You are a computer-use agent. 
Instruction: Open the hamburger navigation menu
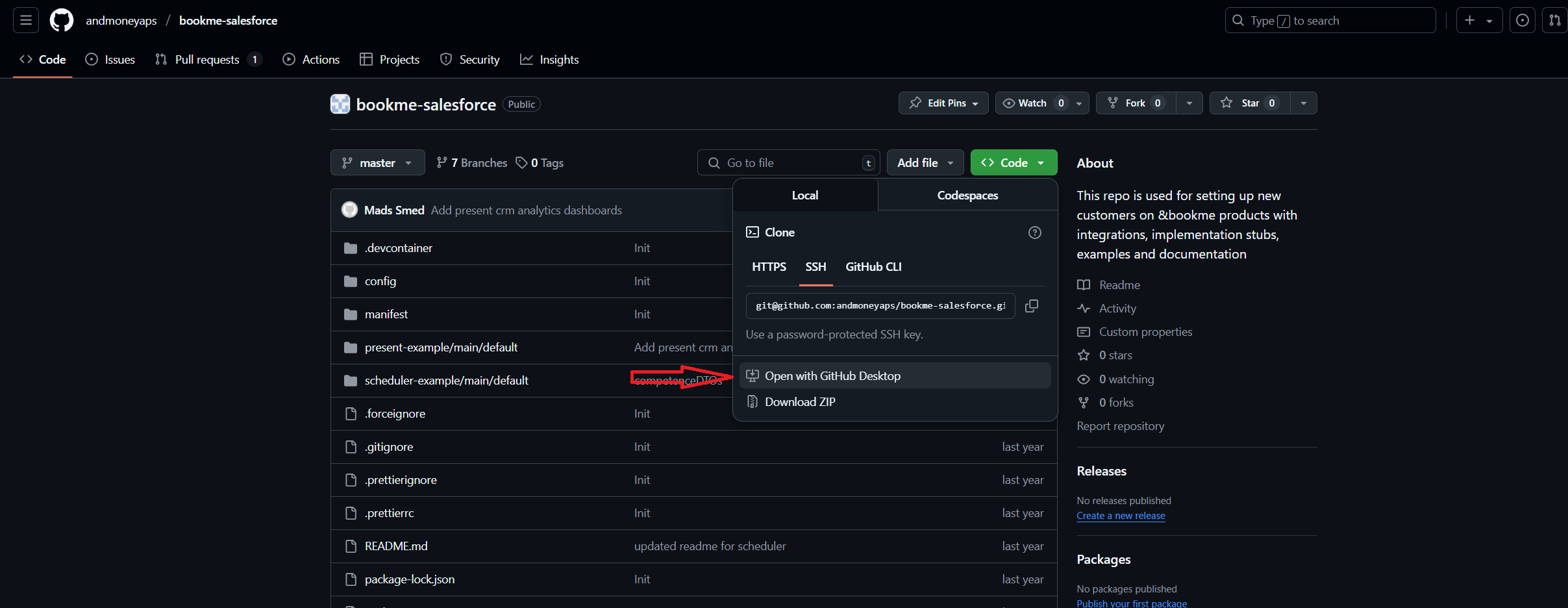[26, 20]
